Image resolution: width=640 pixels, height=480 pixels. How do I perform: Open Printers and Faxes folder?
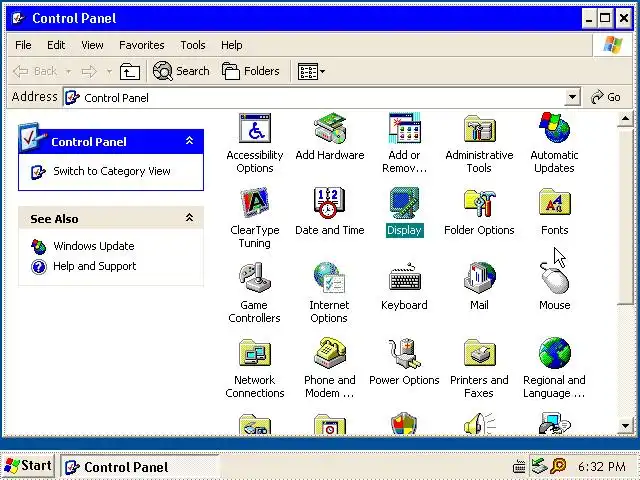click(x=479, y=368)
